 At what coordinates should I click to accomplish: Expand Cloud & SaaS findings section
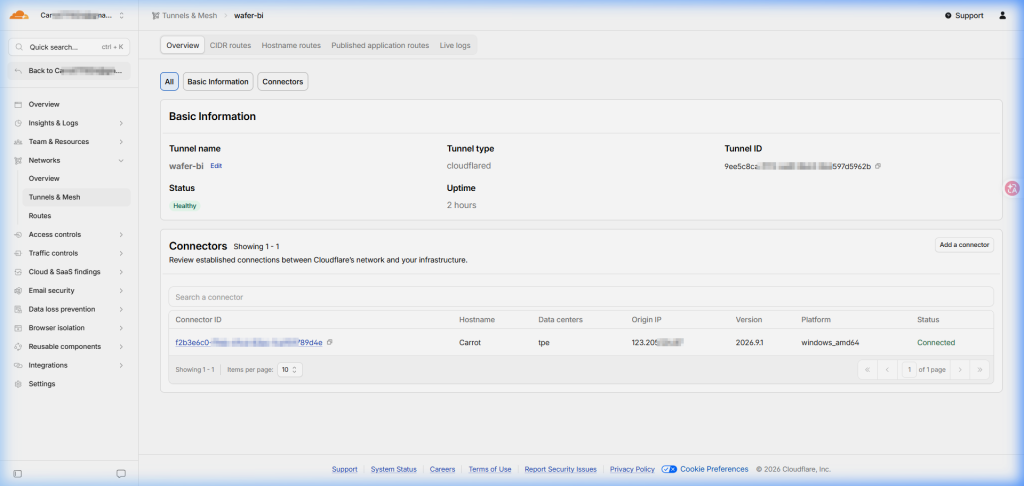click(121, 272)
